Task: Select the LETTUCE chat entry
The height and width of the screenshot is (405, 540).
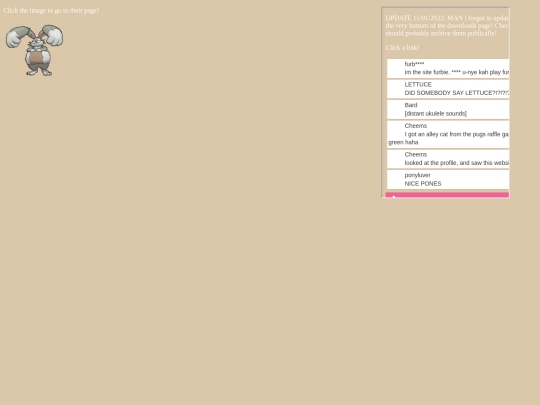Action: [x=448, y=89]
